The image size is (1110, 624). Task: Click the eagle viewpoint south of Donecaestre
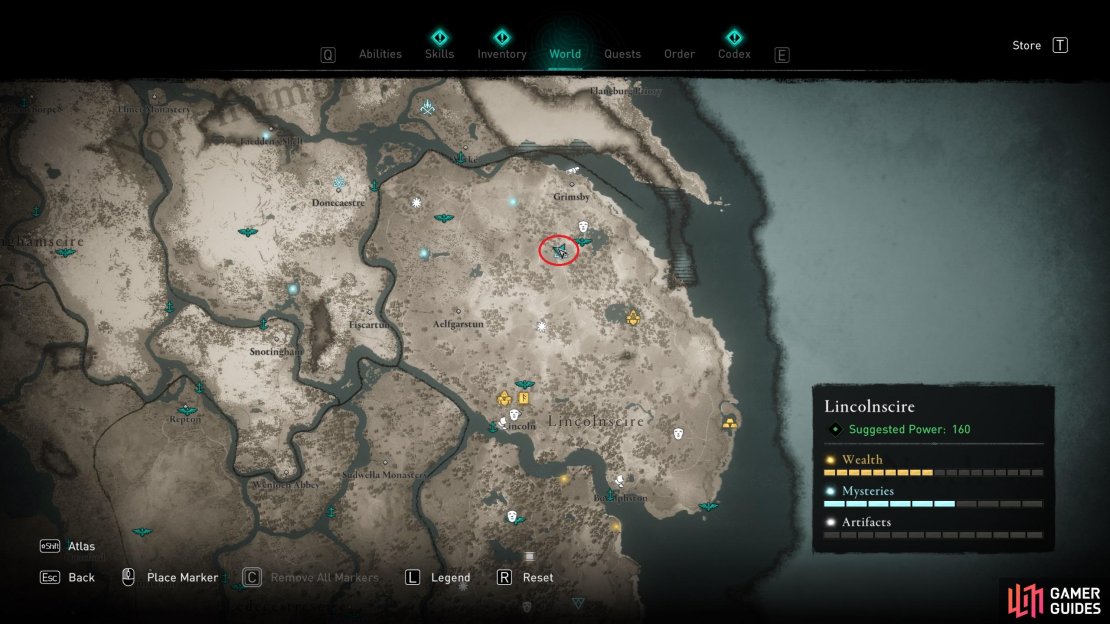(247, 232)
